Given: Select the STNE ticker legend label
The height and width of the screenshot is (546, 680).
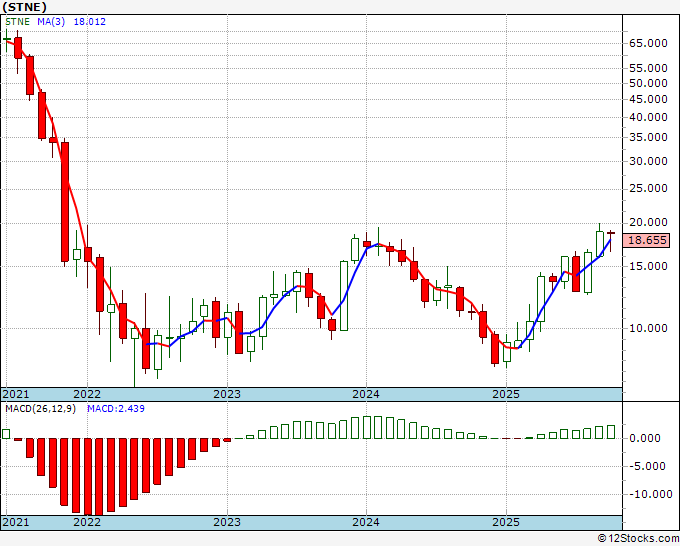Looking at the screenshot, I should coord(17,22).
